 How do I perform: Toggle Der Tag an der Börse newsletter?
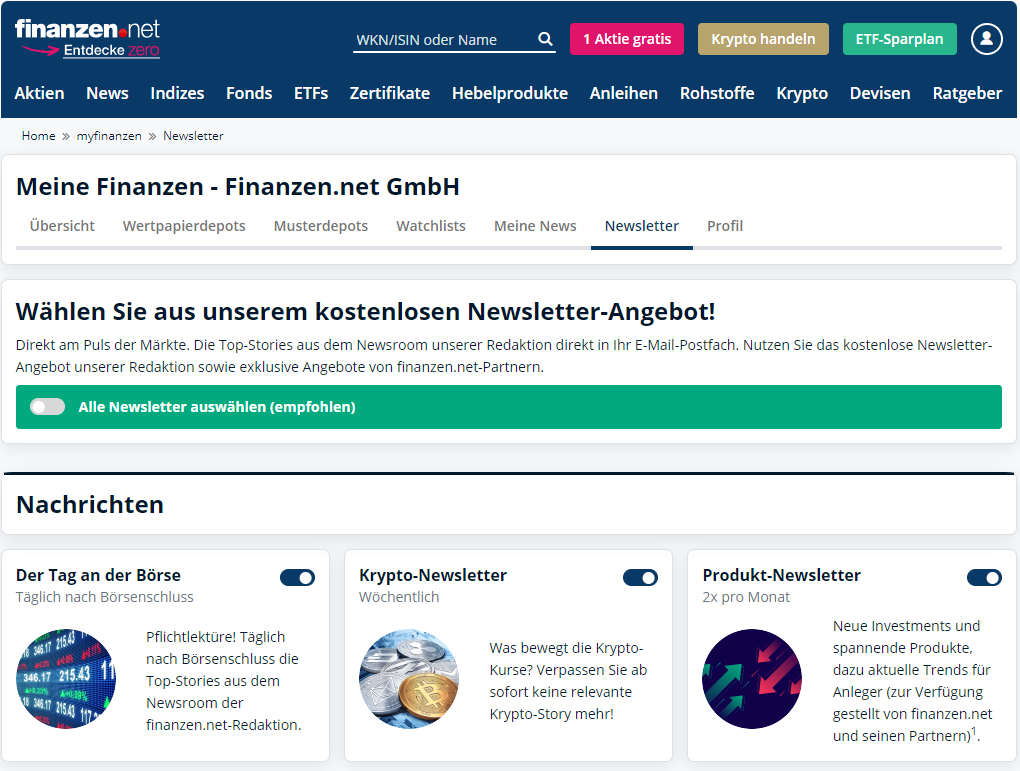(x=297, y=577)
